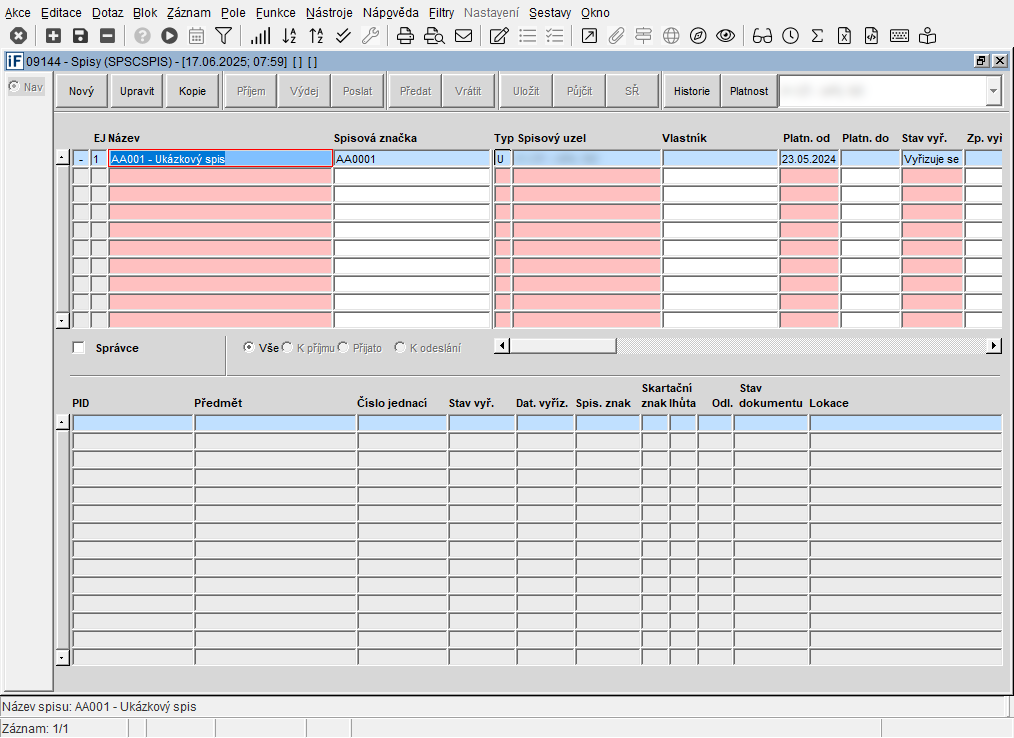Click the eye icon in the toolbar
1014x738 pixels.
click(x=725, y=36)
